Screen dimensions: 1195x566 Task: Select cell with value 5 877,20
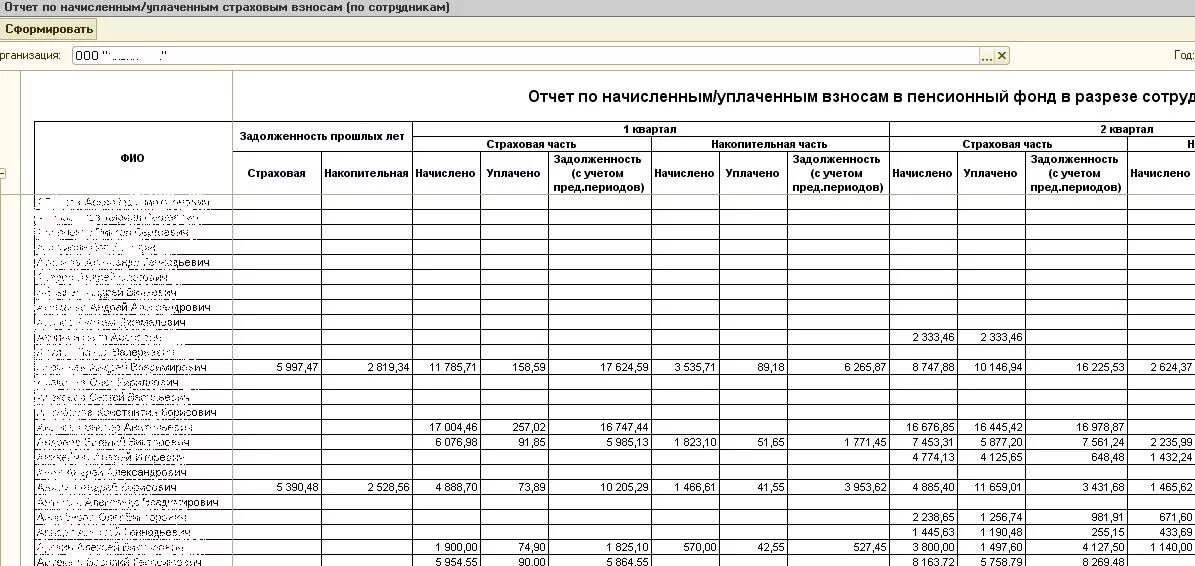pos(992,442)
